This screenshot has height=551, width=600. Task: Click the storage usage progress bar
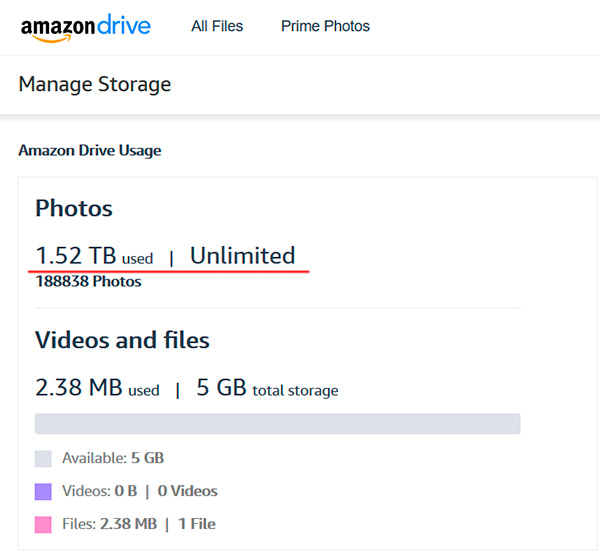point(277,424)
